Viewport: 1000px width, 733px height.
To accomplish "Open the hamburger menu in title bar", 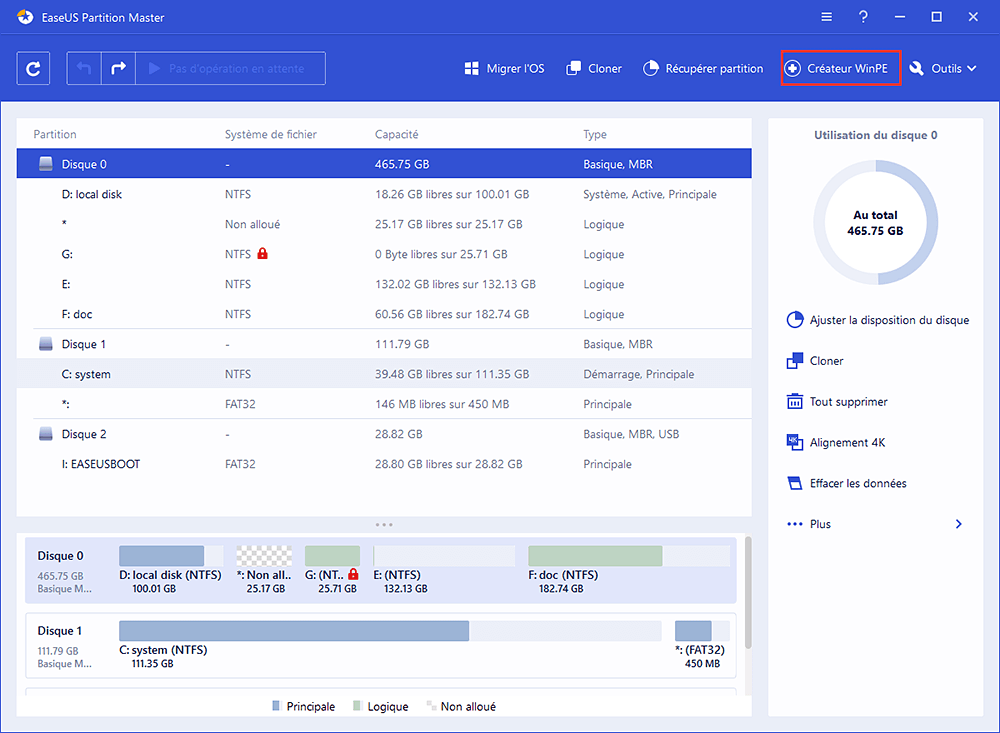I will pos(827,17).
